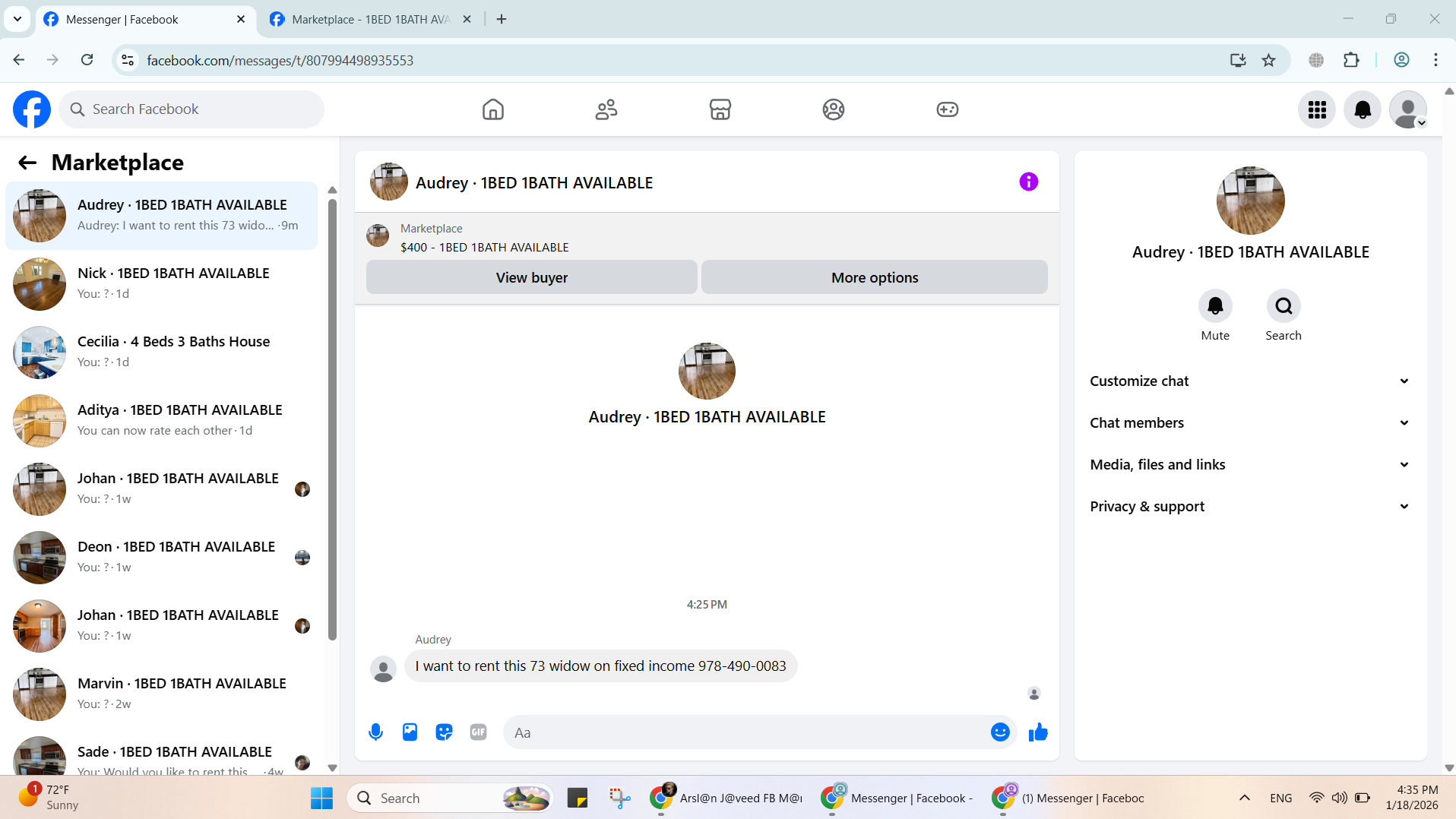The width and height of the screenshot is (1456, 819).
Task: Open Marketplace storefront icon in top navigation
Action: tap(720, 109)
